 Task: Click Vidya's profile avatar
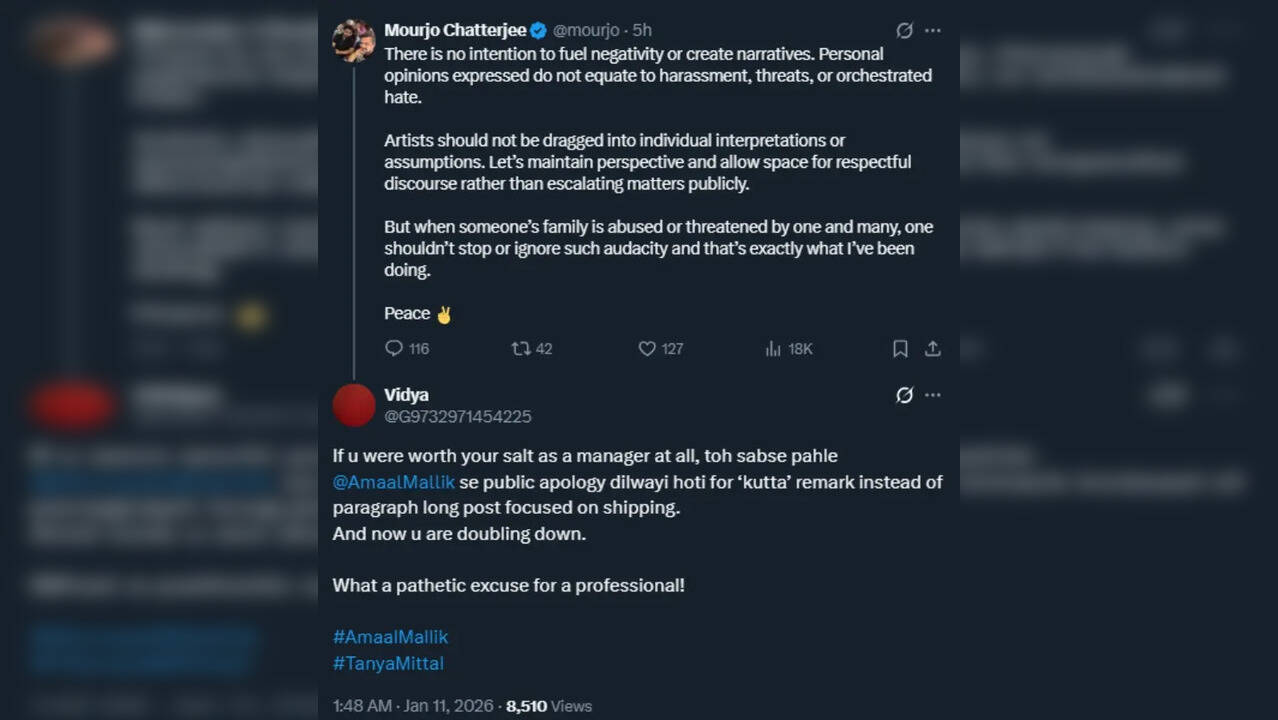(353, 405)
